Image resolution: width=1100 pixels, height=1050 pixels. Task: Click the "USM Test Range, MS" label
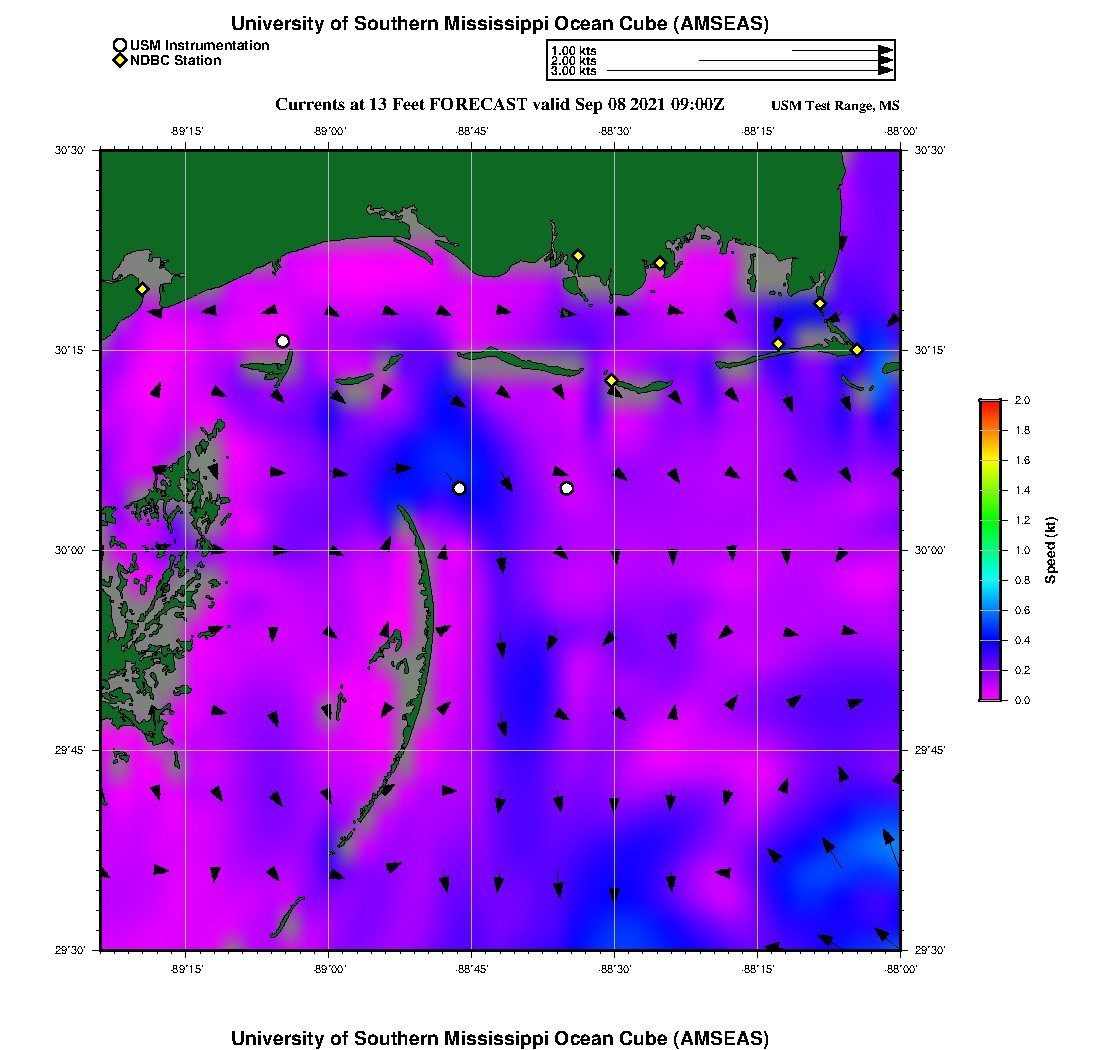835,106
